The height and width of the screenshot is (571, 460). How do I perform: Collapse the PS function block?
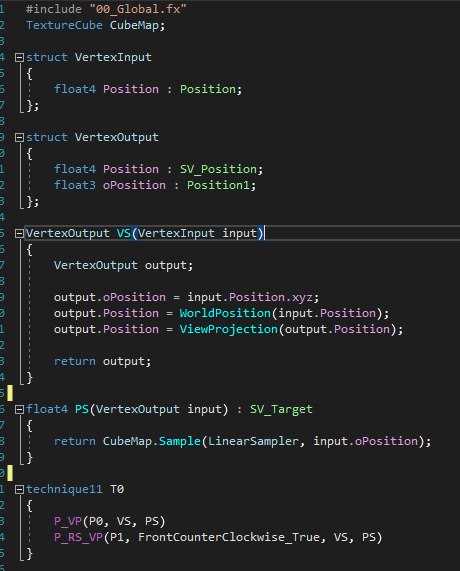pos(19,410)
